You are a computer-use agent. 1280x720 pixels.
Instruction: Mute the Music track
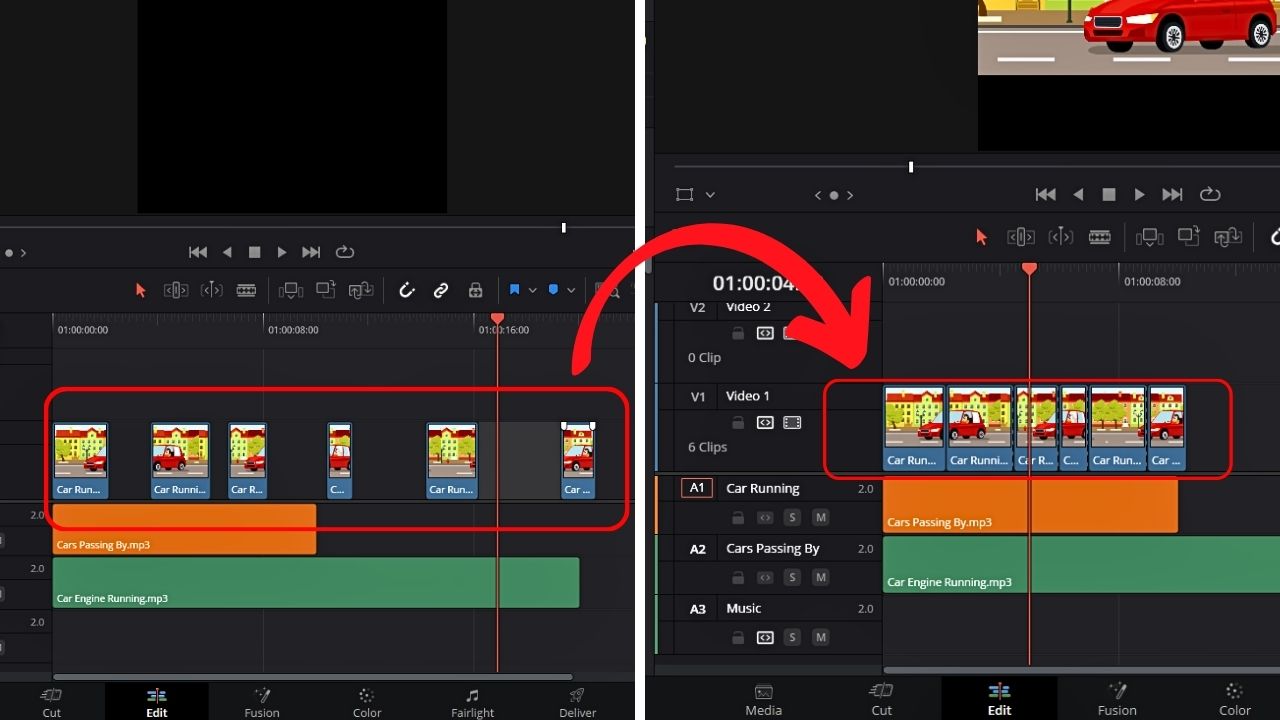pyautogui.click(x=820, y=637)
